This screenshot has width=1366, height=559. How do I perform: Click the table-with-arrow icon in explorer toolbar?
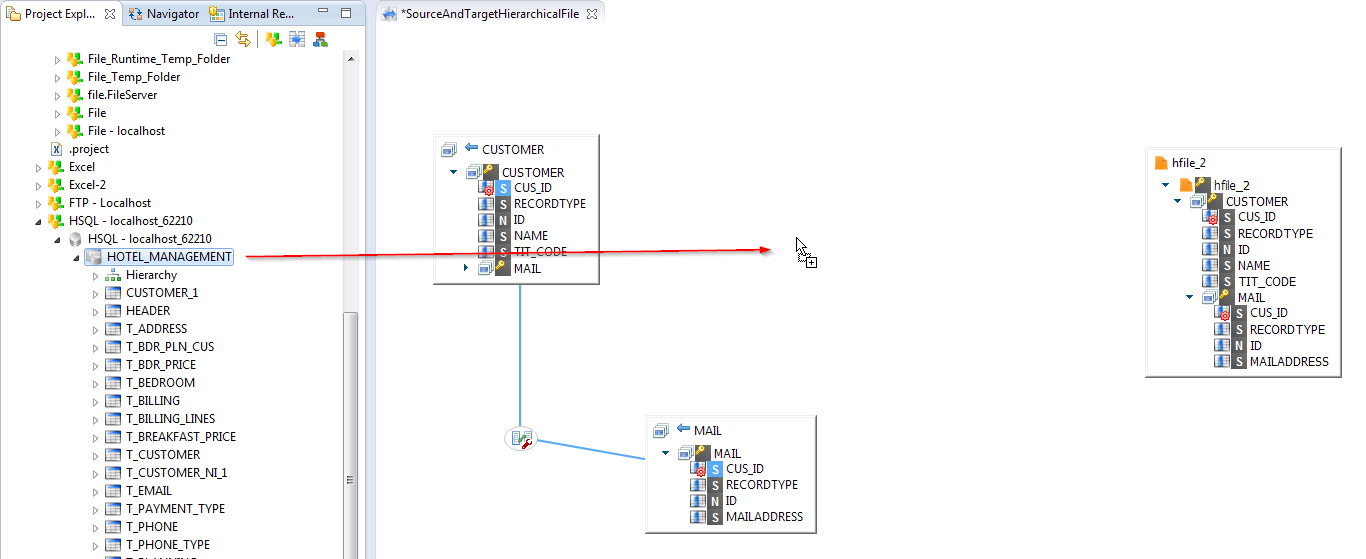tap(297, 39)
